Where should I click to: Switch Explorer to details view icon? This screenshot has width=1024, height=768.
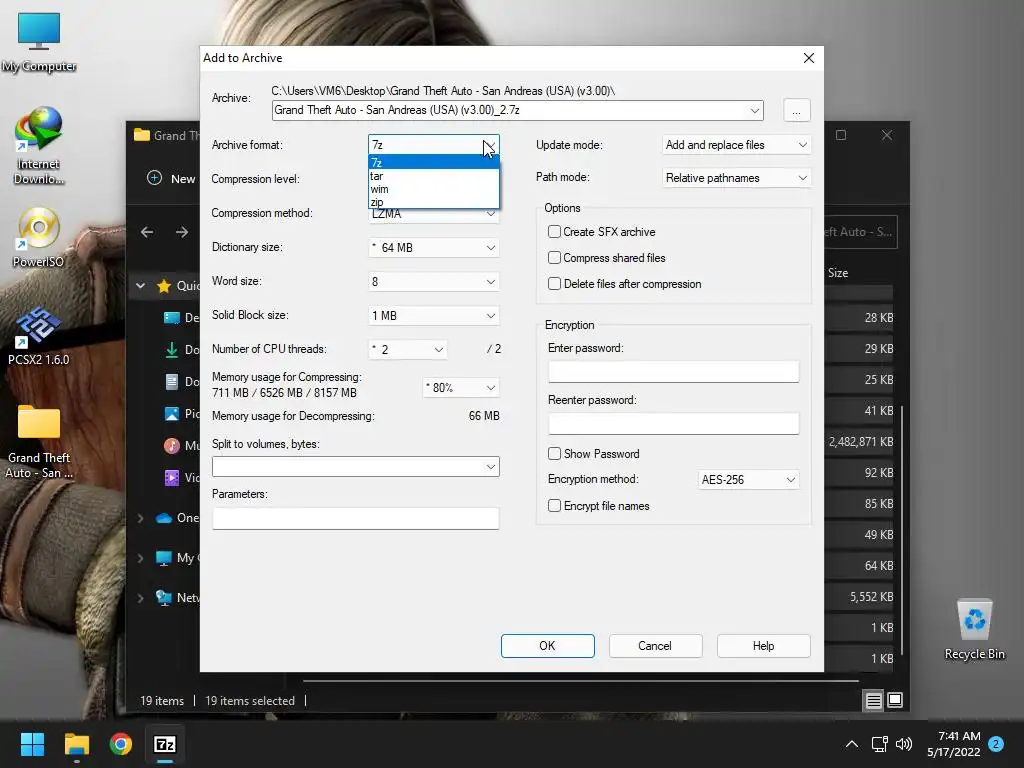point(873,701)
